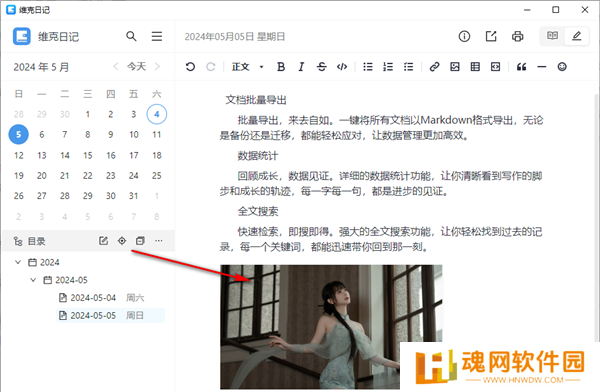600x392 pixels.
Task: Toggle inline code formatting
Action: (x=342, y=67)
